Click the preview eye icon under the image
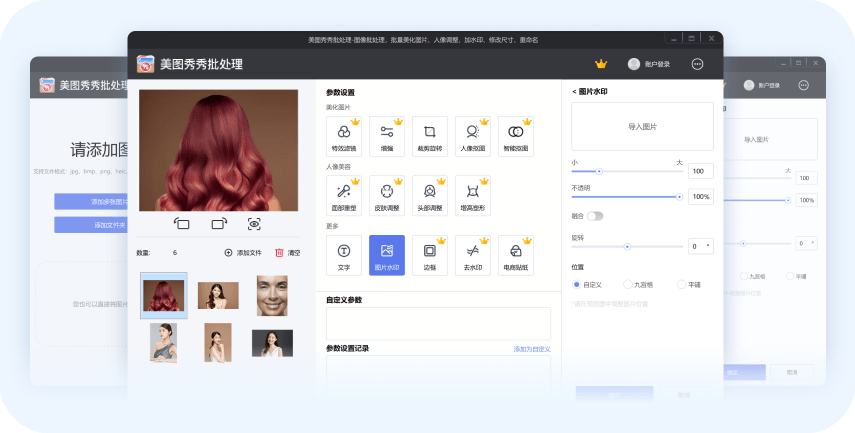 click(254, 224)
